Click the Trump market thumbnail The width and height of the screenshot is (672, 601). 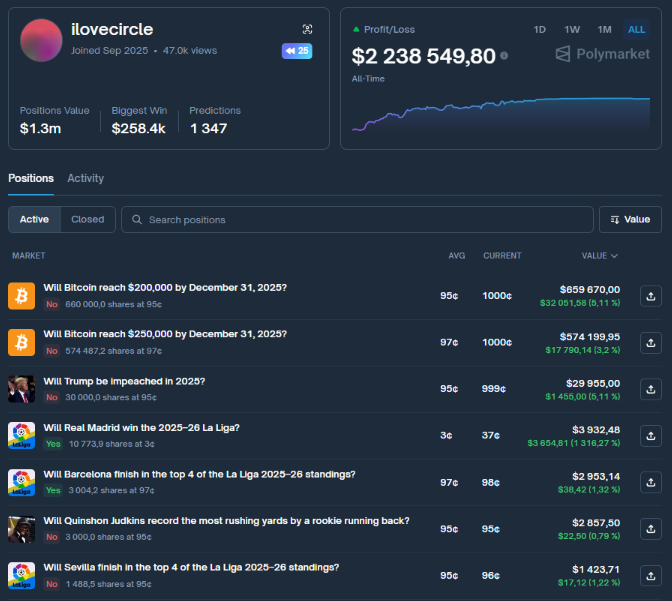[x=21, y=389]
